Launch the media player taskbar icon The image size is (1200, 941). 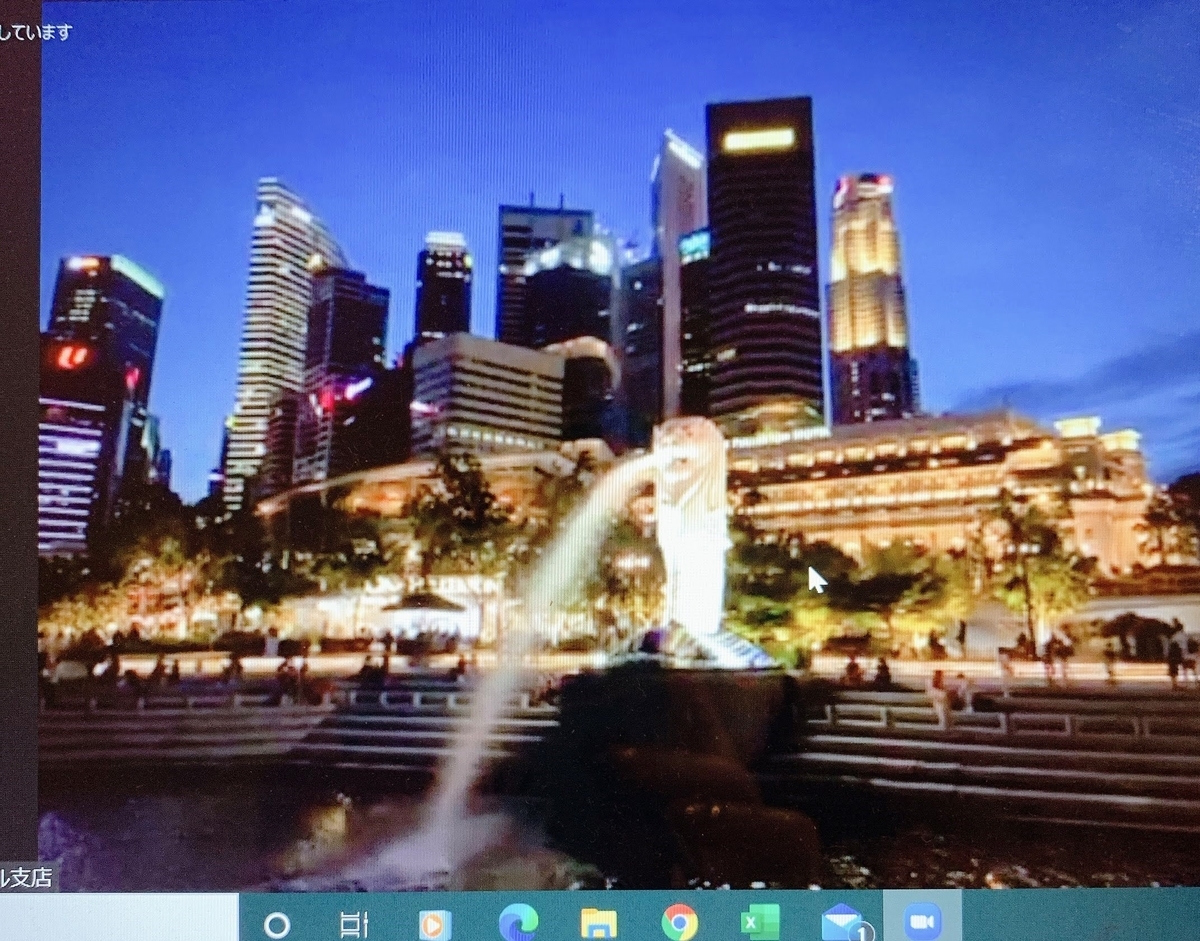(435, 925)
